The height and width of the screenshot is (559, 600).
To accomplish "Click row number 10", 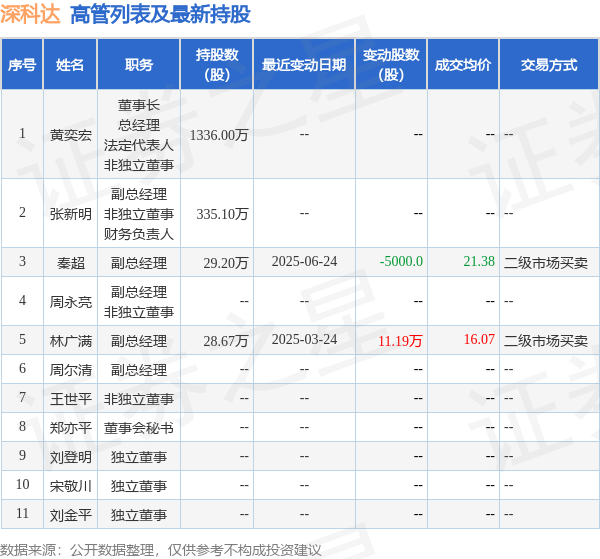I will point(22,484).
